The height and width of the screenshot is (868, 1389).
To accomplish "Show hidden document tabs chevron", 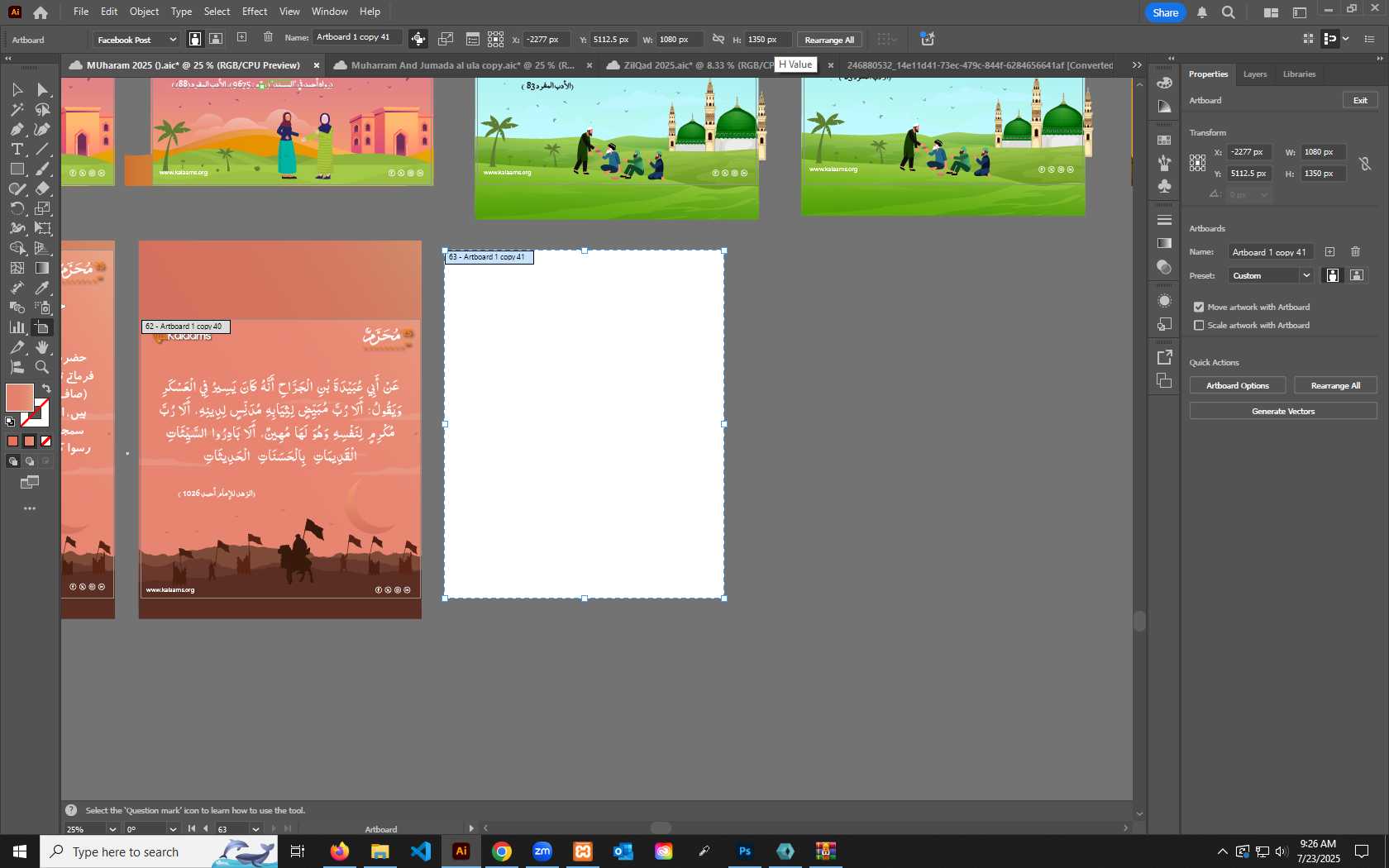I will pos(1137,65).
